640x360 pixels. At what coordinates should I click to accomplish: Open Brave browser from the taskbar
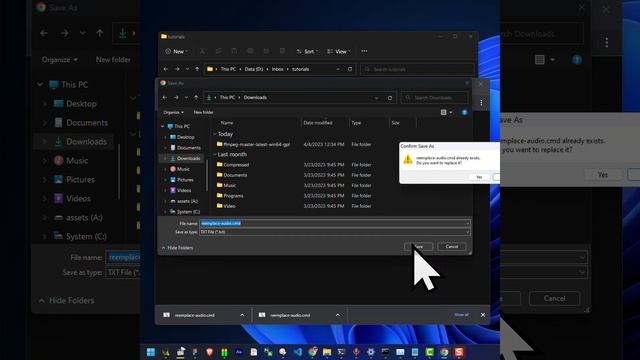pos(209,352)
